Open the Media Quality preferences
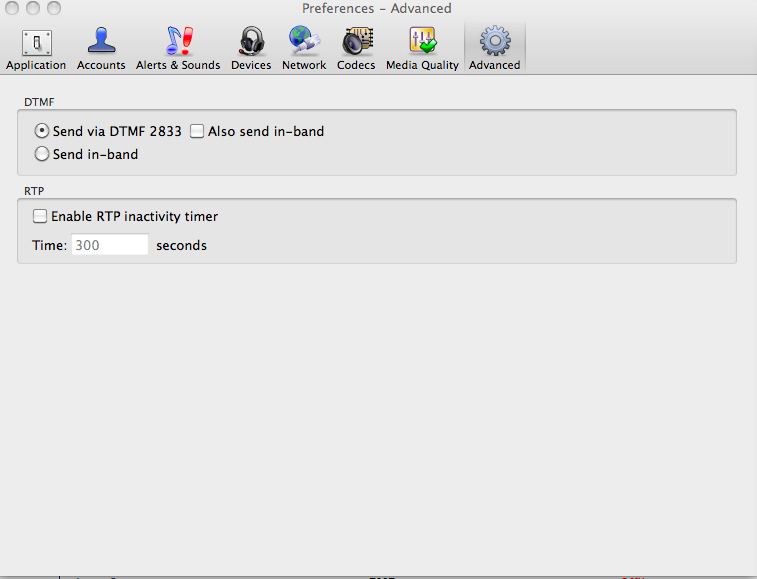 coord(422,48)
